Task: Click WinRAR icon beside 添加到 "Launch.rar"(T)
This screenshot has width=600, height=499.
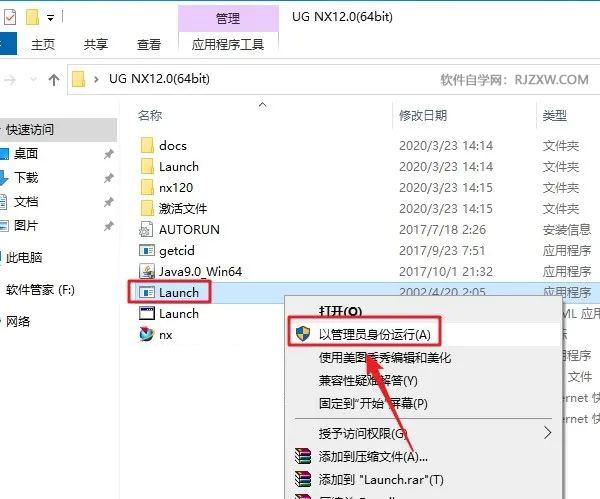Action: (303, 479)
